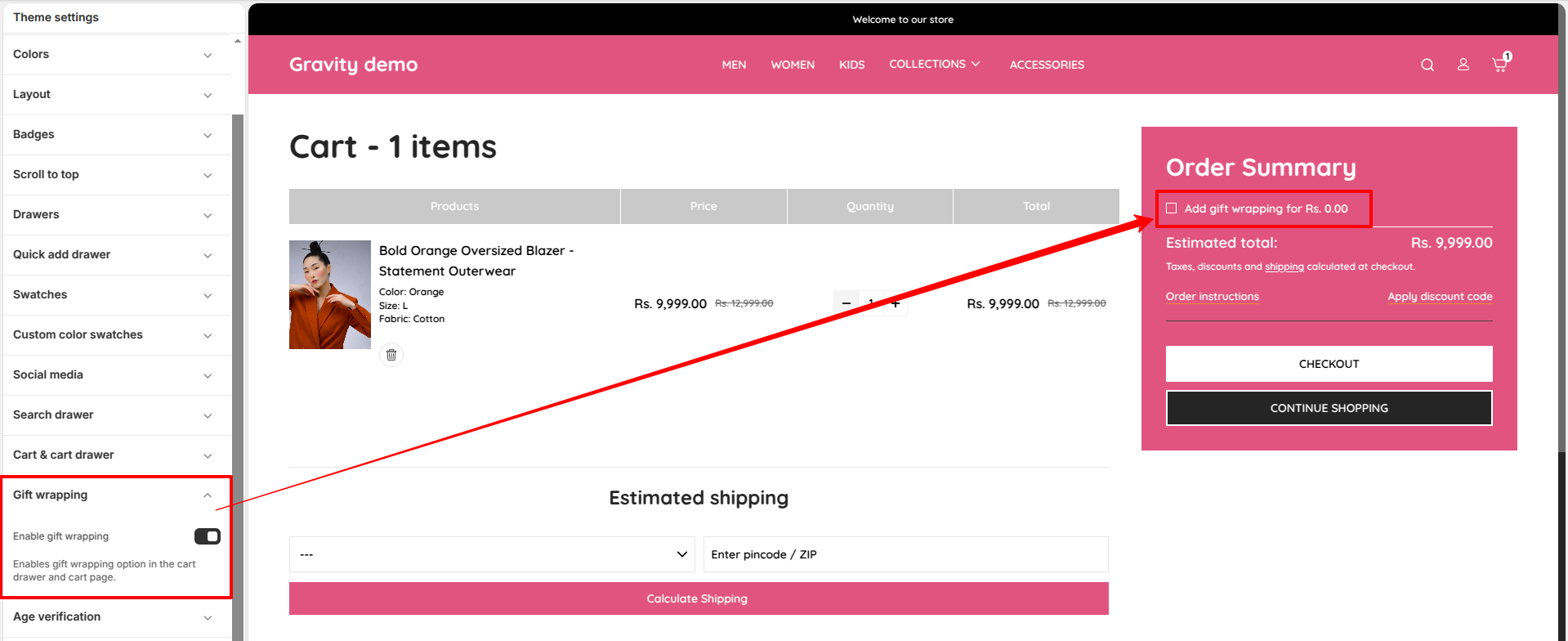Disable the Enable gift wrapping toggle
The image size is (1568, 641).
click(208, 536)
